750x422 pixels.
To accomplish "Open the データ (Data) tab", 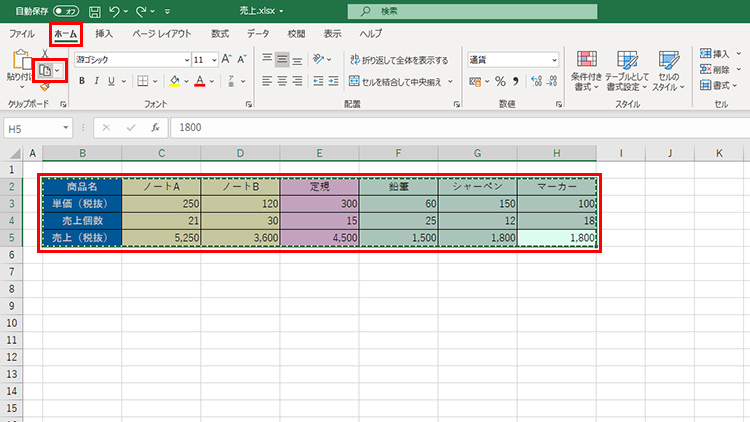I will 257,34.
